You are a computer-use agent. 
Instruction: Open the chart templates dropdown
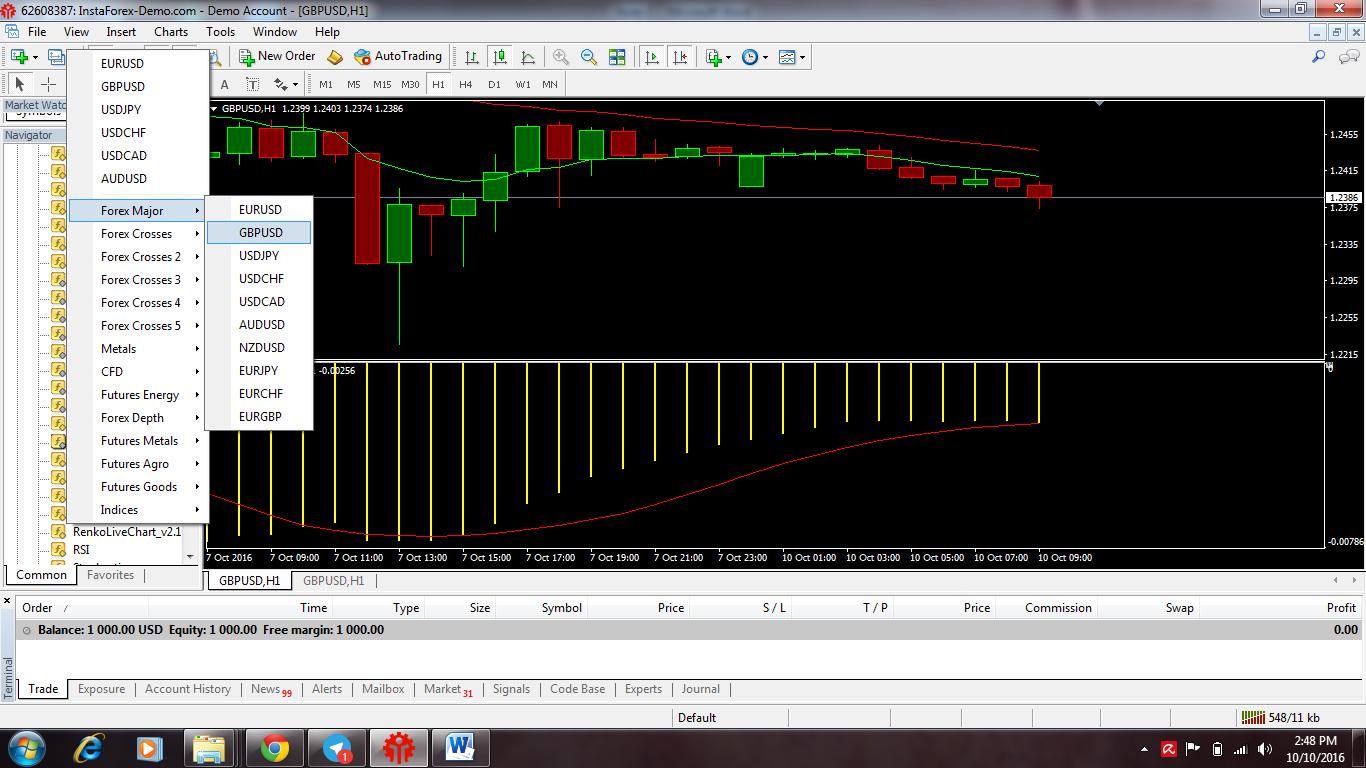click(802, 57)
